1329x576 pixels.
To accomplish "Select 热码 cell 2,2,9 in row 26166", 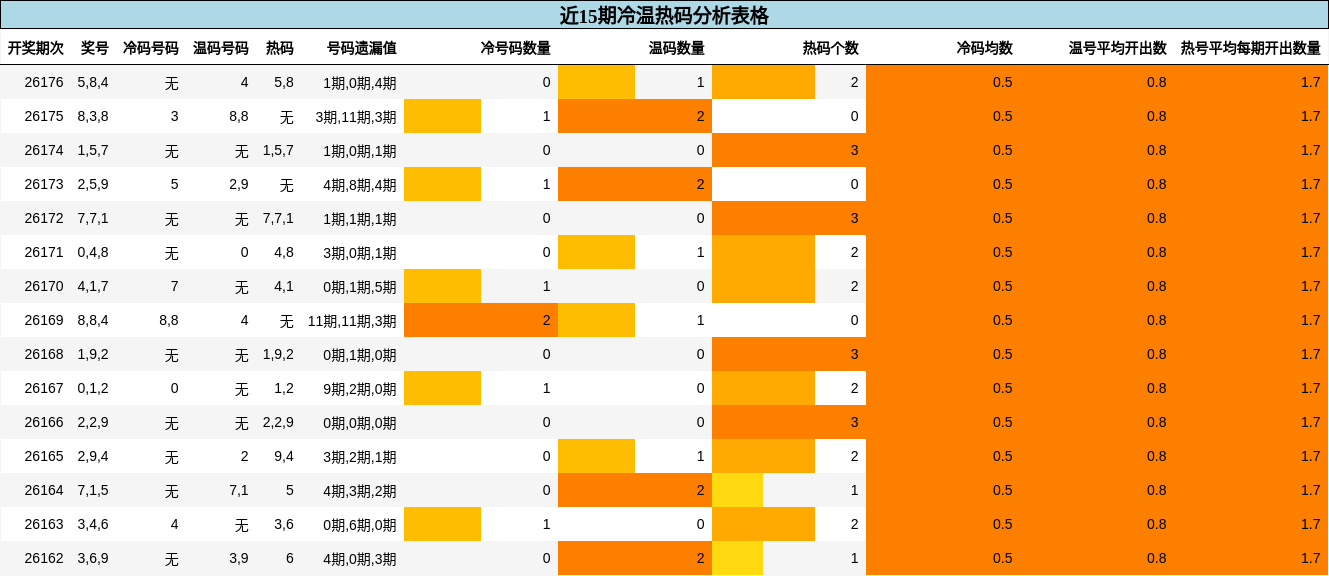I will pyautogui.click(x=278, y=422).
